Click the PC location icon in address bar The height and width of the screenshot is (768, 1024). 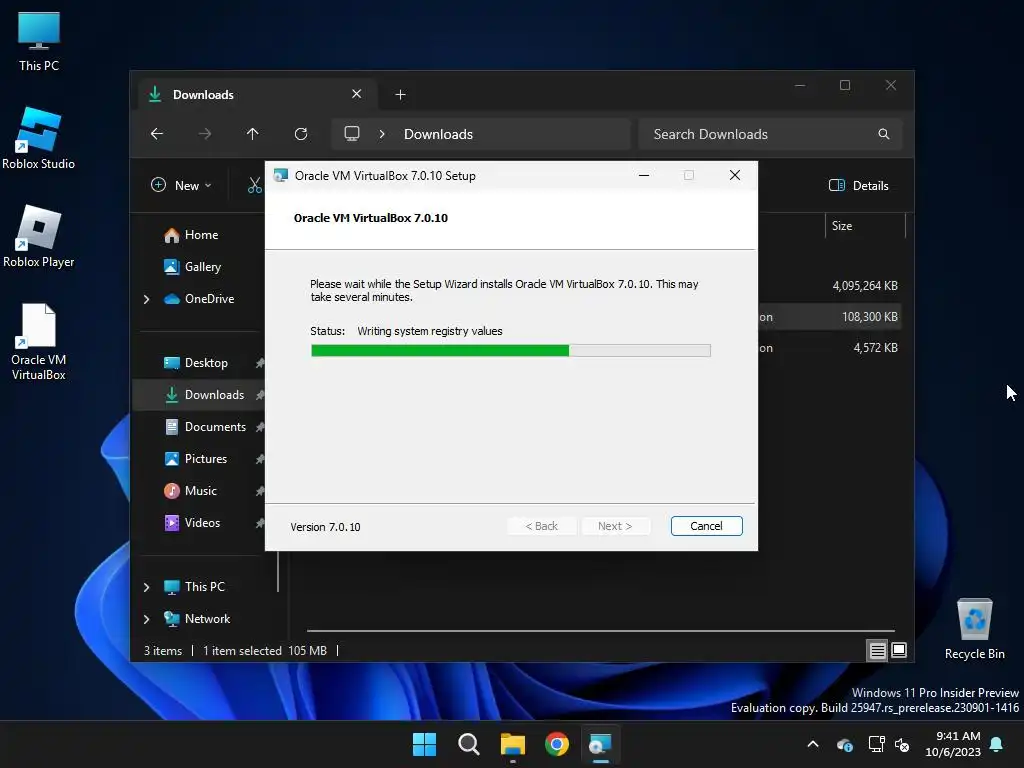pyautogui.click(x=352, y=134)
